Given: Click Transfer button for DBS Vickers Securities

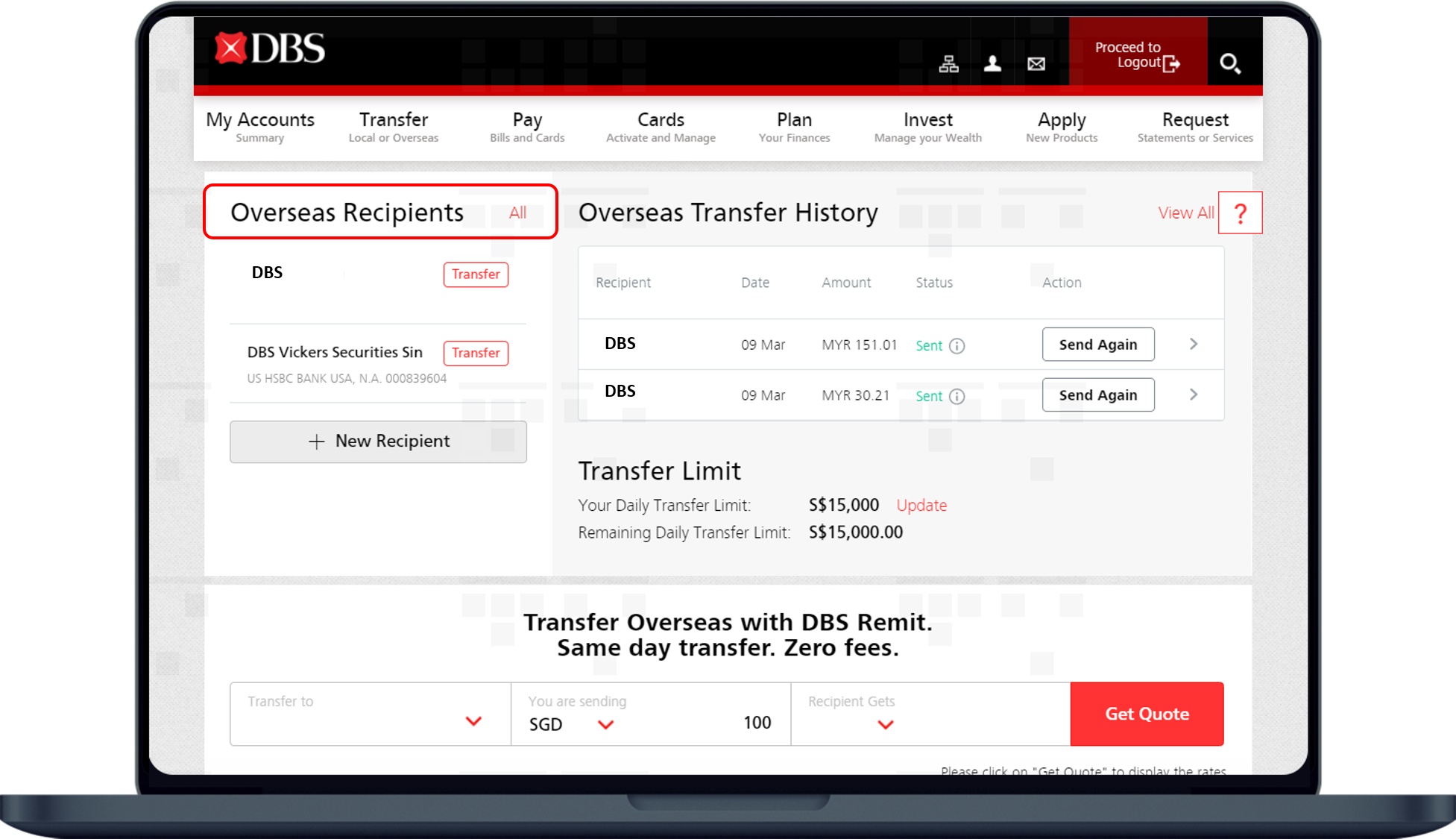Looking at the screenshot, I should (476, 353).
